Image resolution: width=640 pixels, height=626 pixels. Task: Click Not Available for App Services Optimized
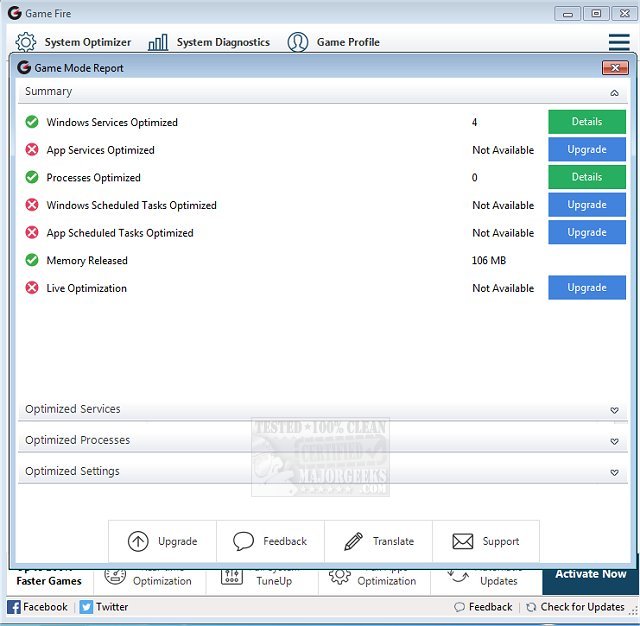click(x=503, y=150)
